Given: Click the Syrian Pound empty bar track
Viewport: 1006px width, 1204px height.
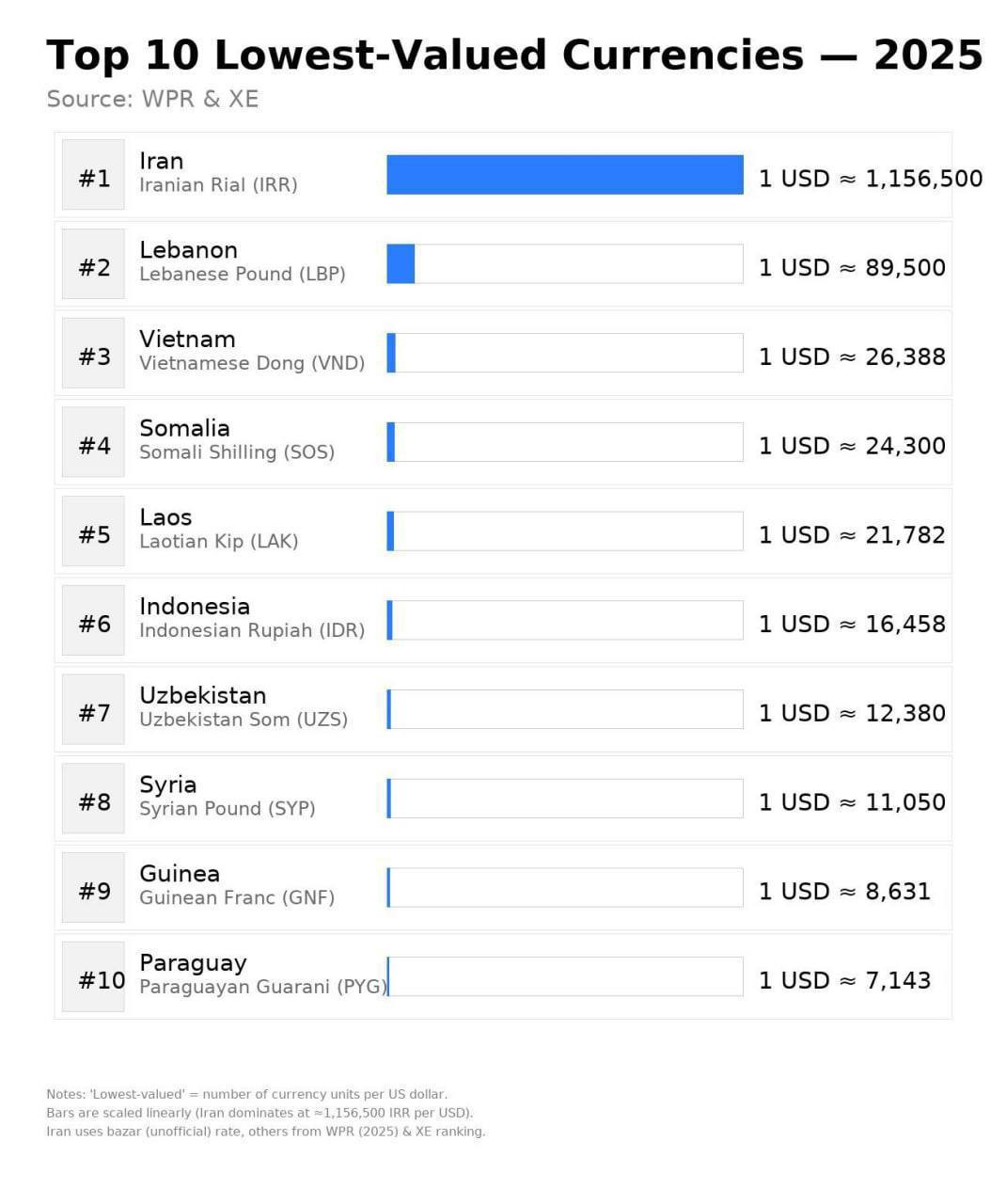Looking at the screenshot, I should (566, 799).
